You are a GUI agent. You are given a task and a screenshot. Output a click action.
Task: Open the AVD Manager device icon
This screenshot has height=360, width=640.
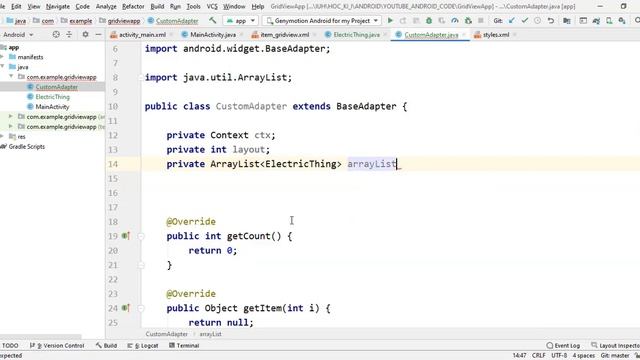(609, 20)
